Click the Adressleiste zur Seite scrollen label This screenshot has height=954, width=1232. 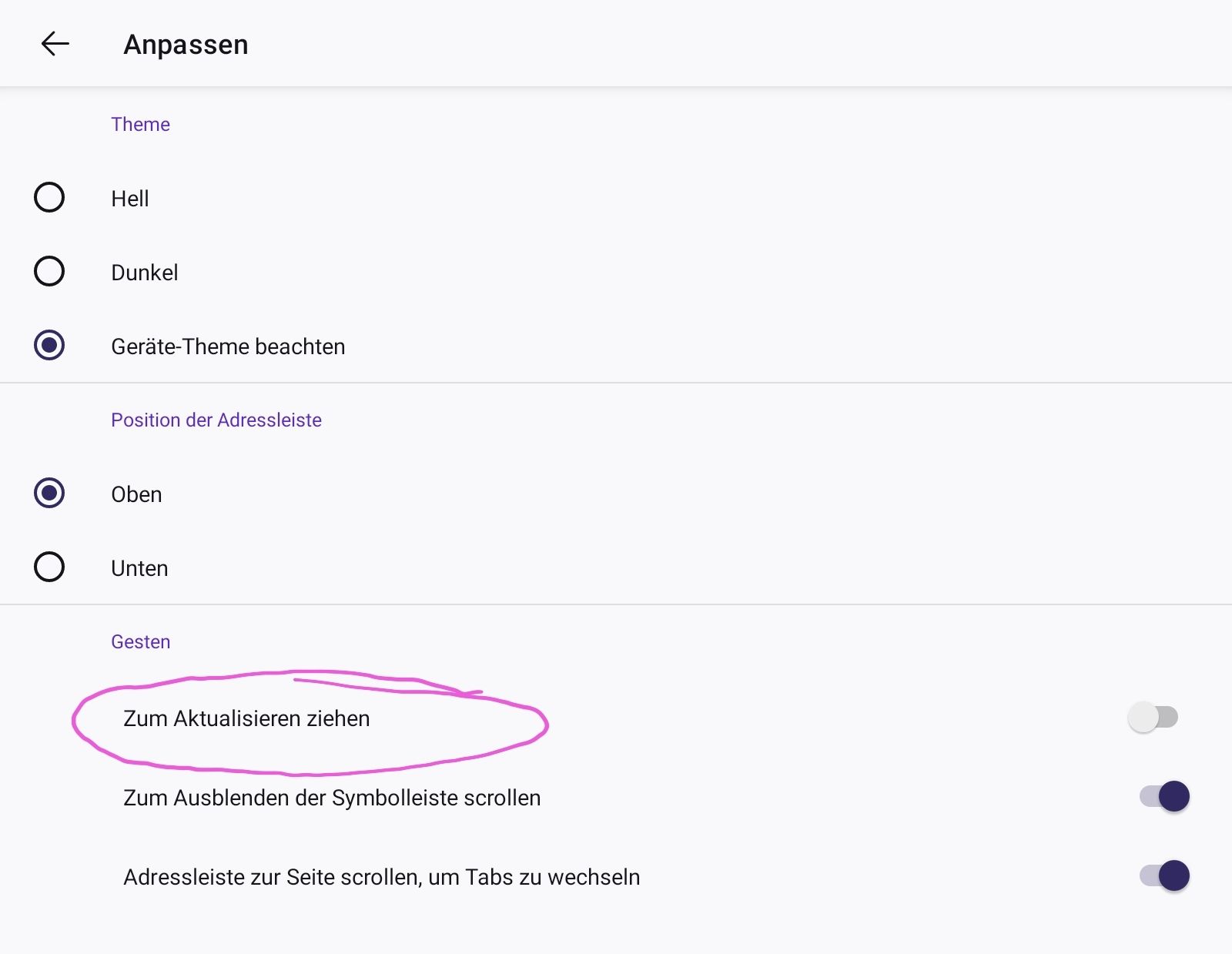pyautogui.click(x=381, y=877)
